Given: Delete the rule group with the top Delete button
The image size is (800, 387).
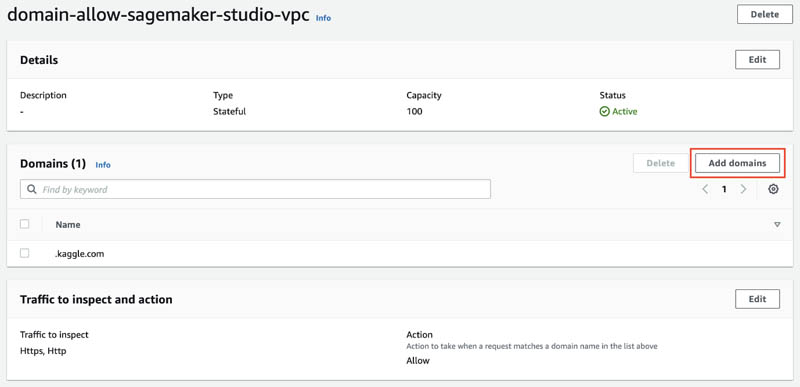Looking at the screenshot, I should (765, 14).
